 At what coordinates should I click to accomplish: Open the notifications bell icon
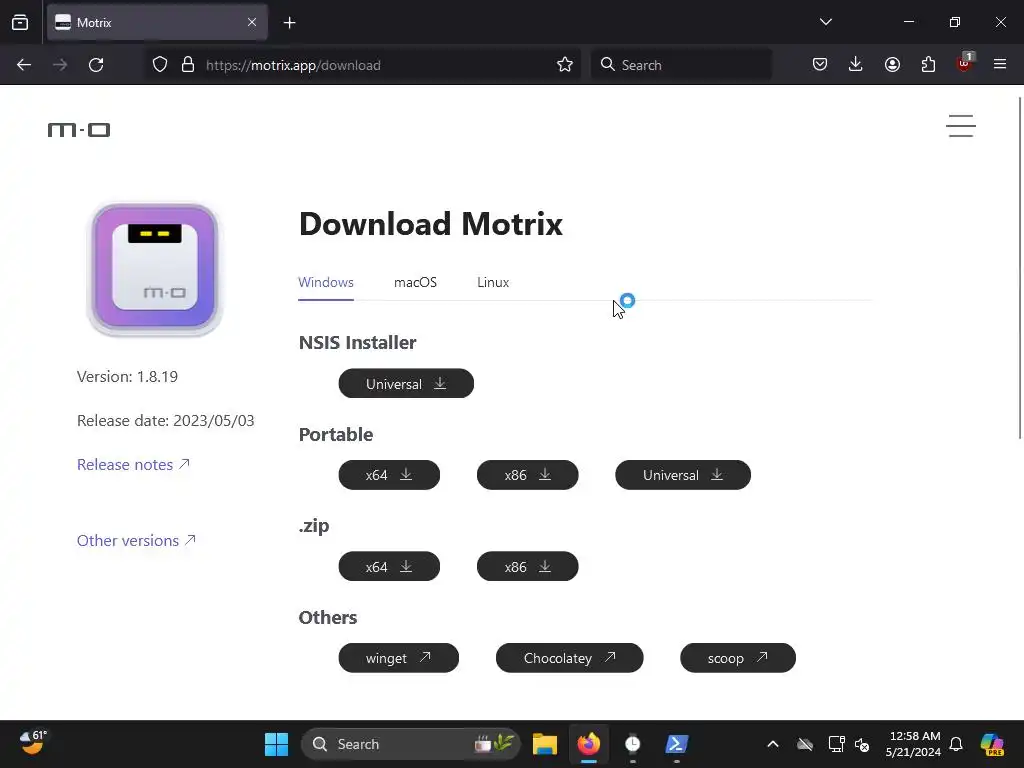coord(956,744)
